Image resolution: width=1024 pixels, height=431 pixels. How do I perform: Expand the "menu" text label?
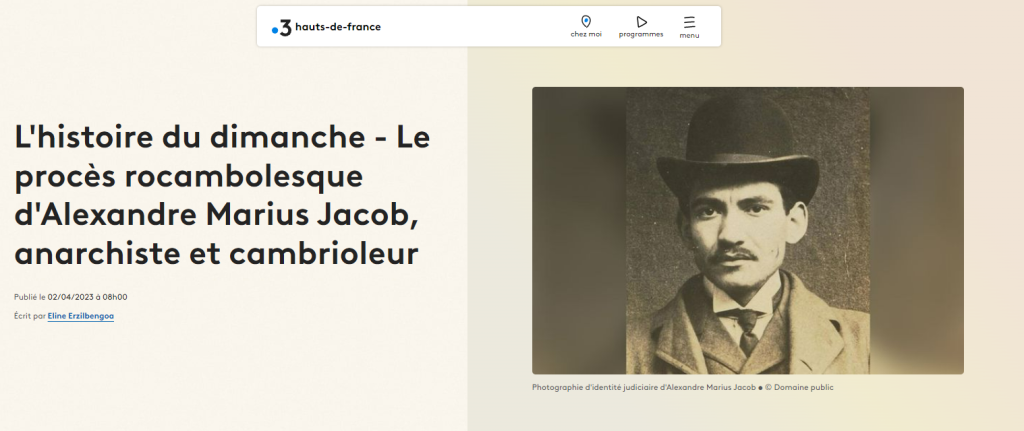[689, 36]
